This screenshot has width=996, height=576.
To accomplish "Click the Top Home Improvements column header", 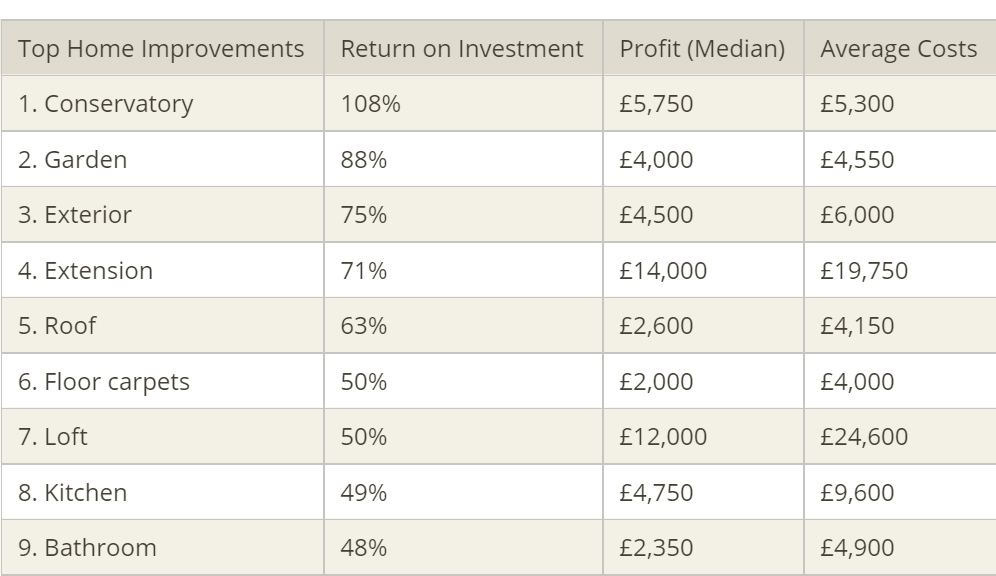I will click(161, 49).
